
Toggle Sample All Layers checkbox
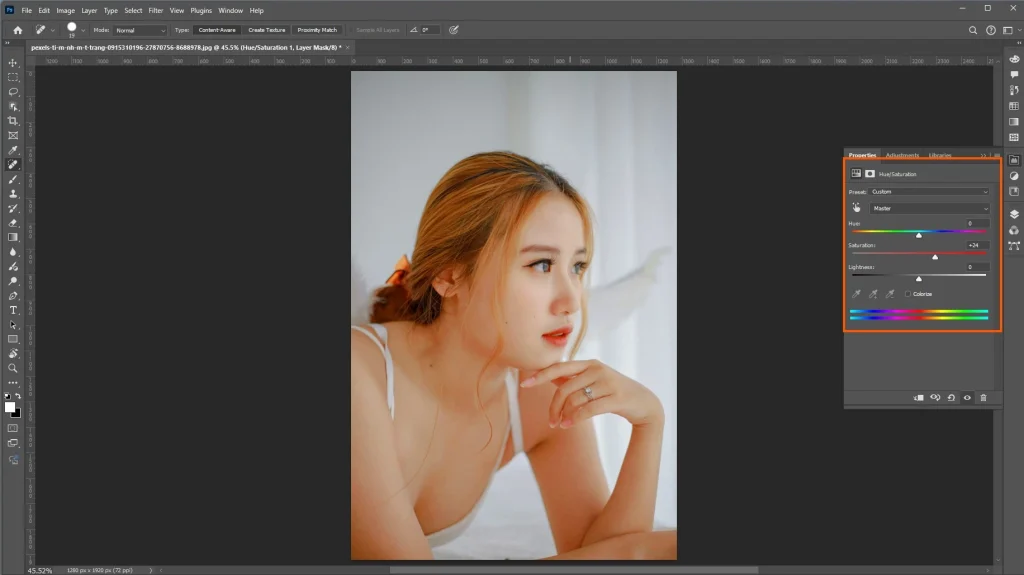click(x=351, y=30)
